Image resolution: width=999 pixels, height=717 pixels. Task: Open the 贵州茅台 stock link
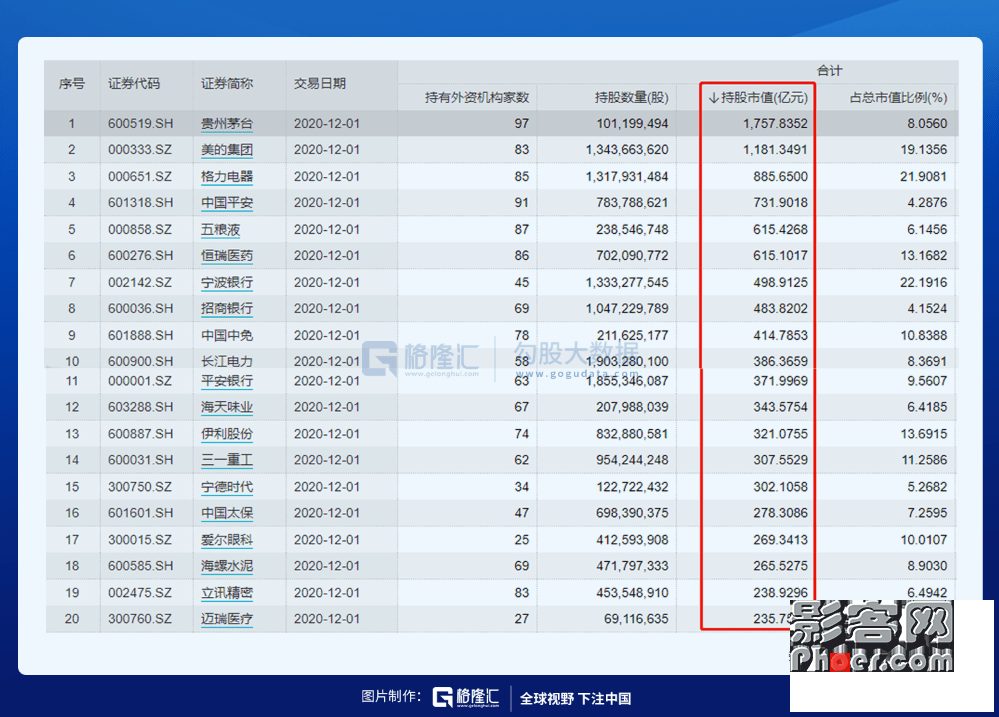(227, 124)
